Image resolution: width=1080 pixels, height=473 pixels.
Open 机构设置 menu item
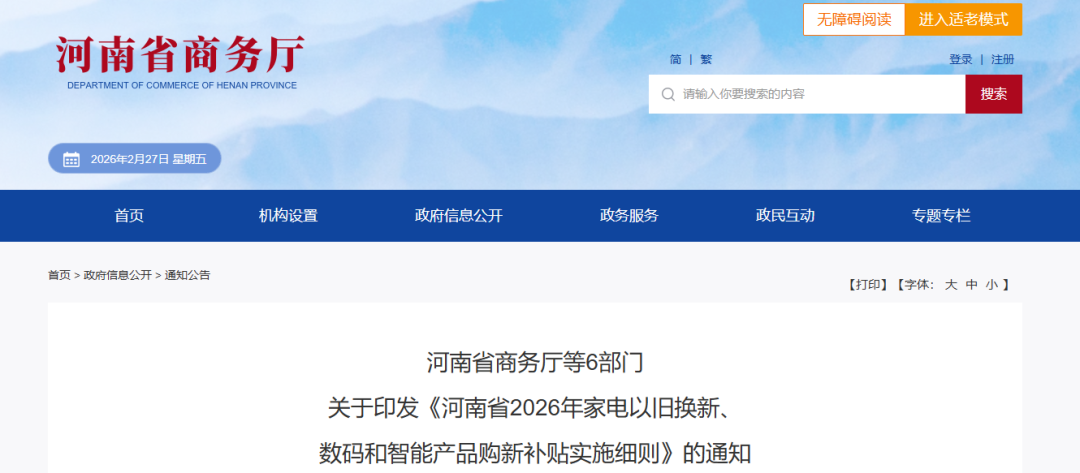(288, 216)
